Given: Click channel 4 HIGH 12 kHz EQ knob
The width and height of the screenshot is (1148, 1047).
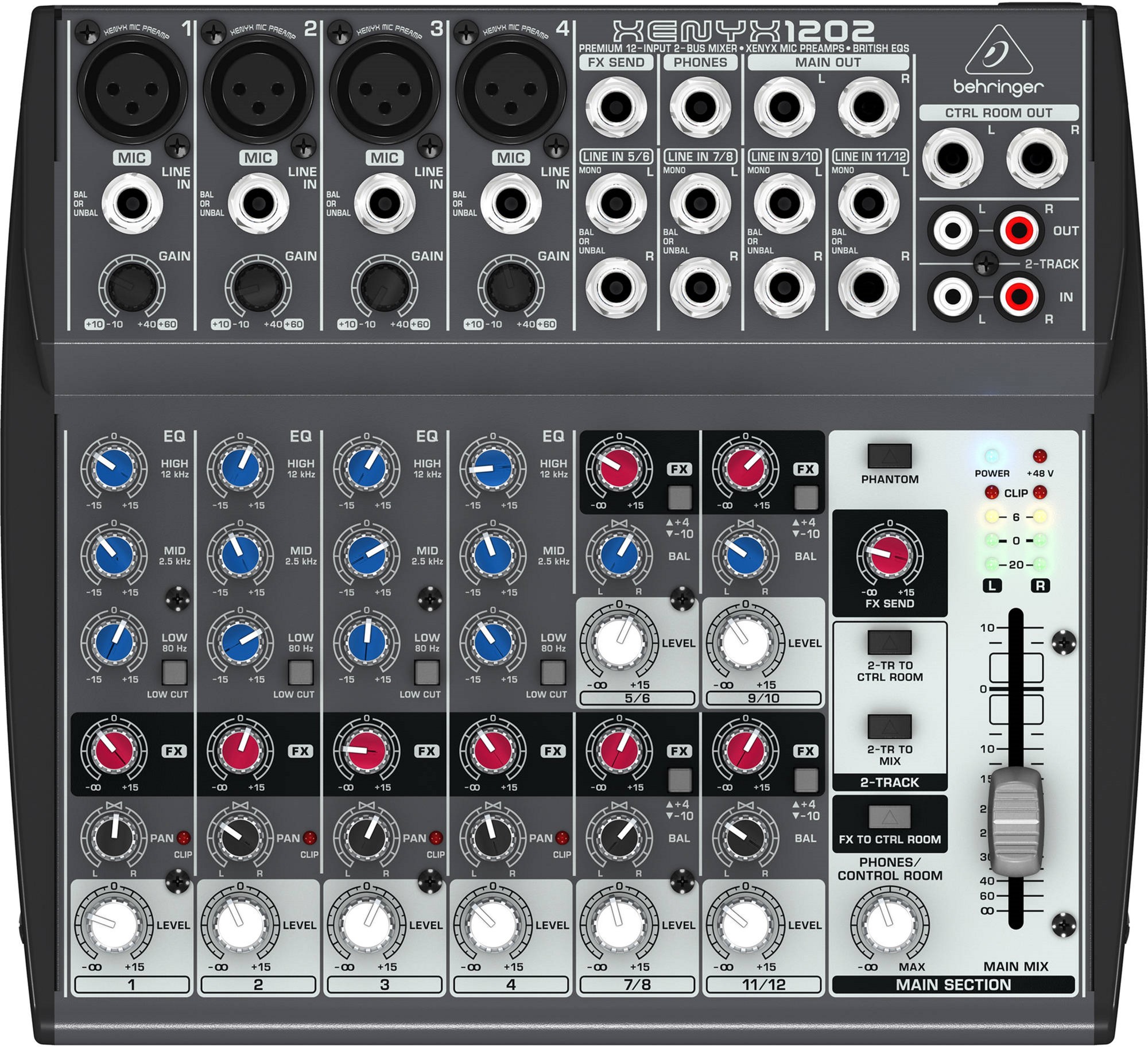Looking at the screenshot, I should [493, 468].
